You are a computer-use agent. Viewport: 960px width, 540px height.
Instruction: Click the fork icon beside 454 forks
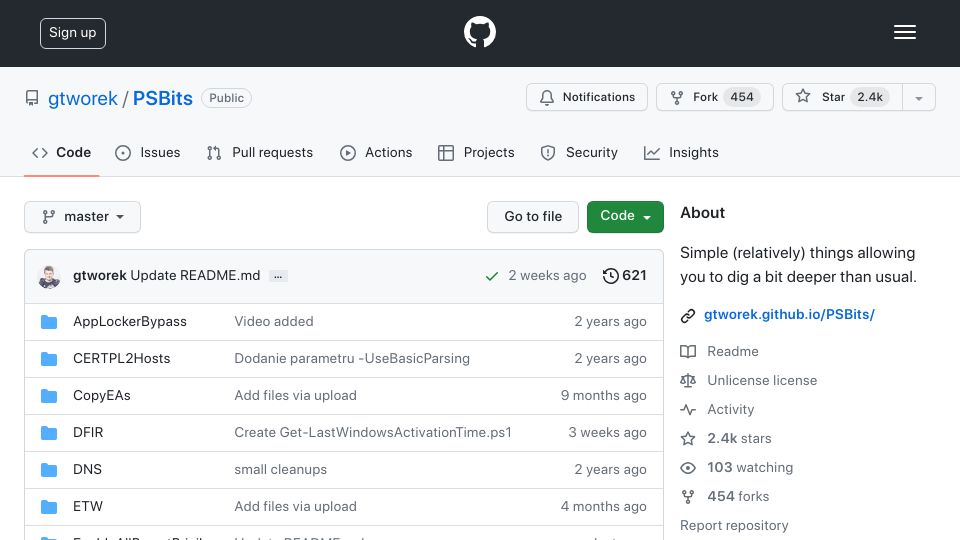688,497
